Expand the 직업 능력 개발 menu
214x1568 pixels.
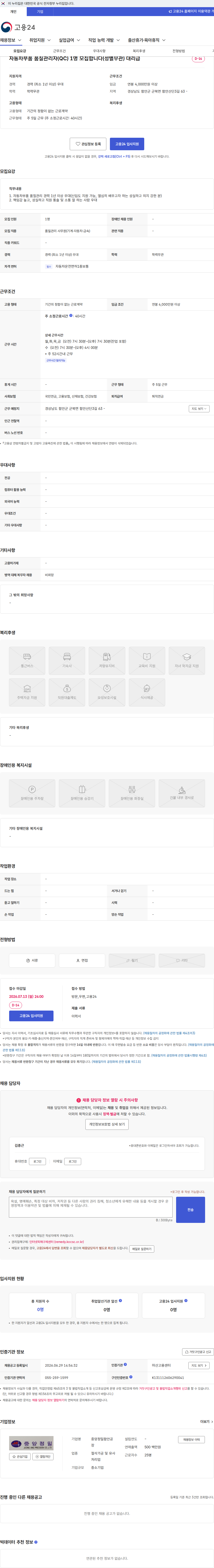[104, 40]
